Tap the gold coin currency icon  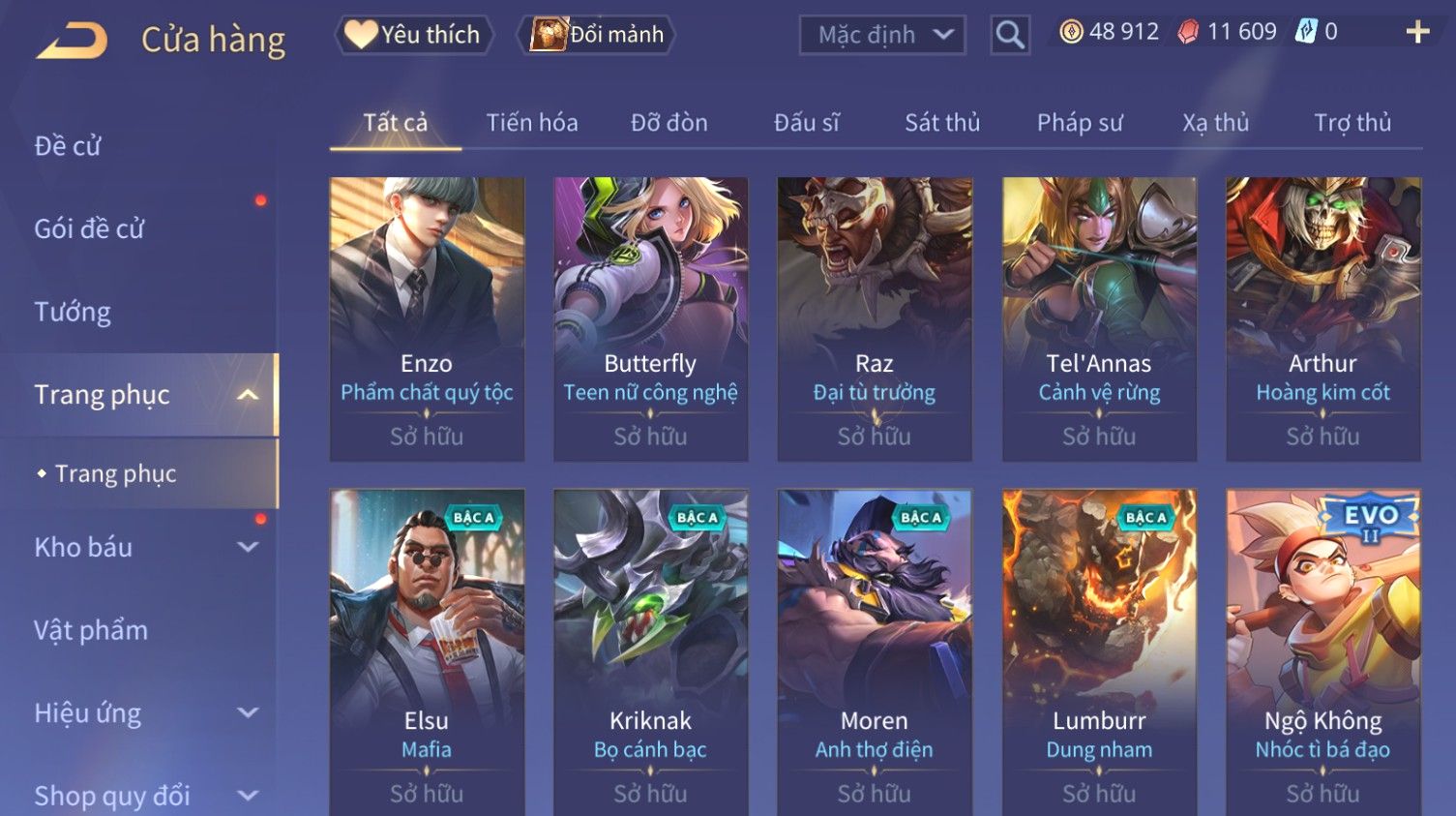pyautogui.click(x=1071, y=32)
